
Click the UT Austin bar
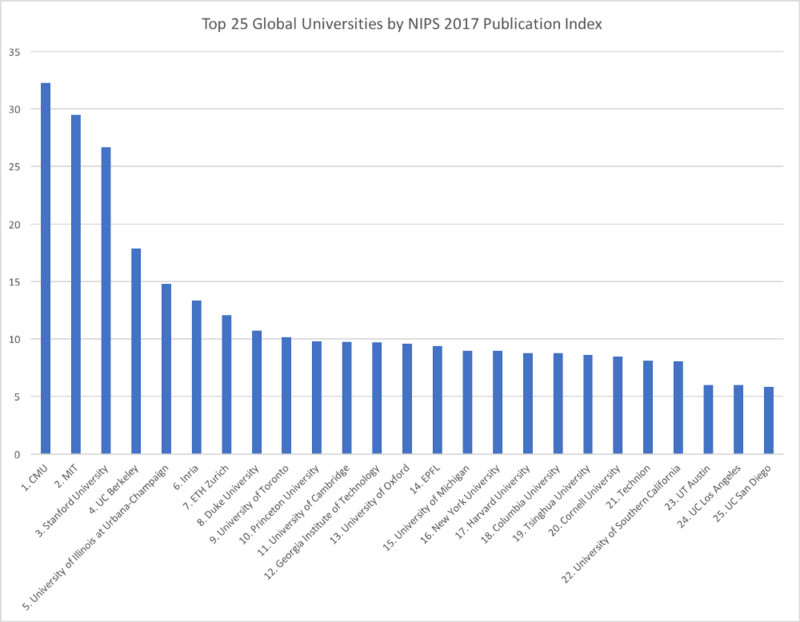[708, 419]
